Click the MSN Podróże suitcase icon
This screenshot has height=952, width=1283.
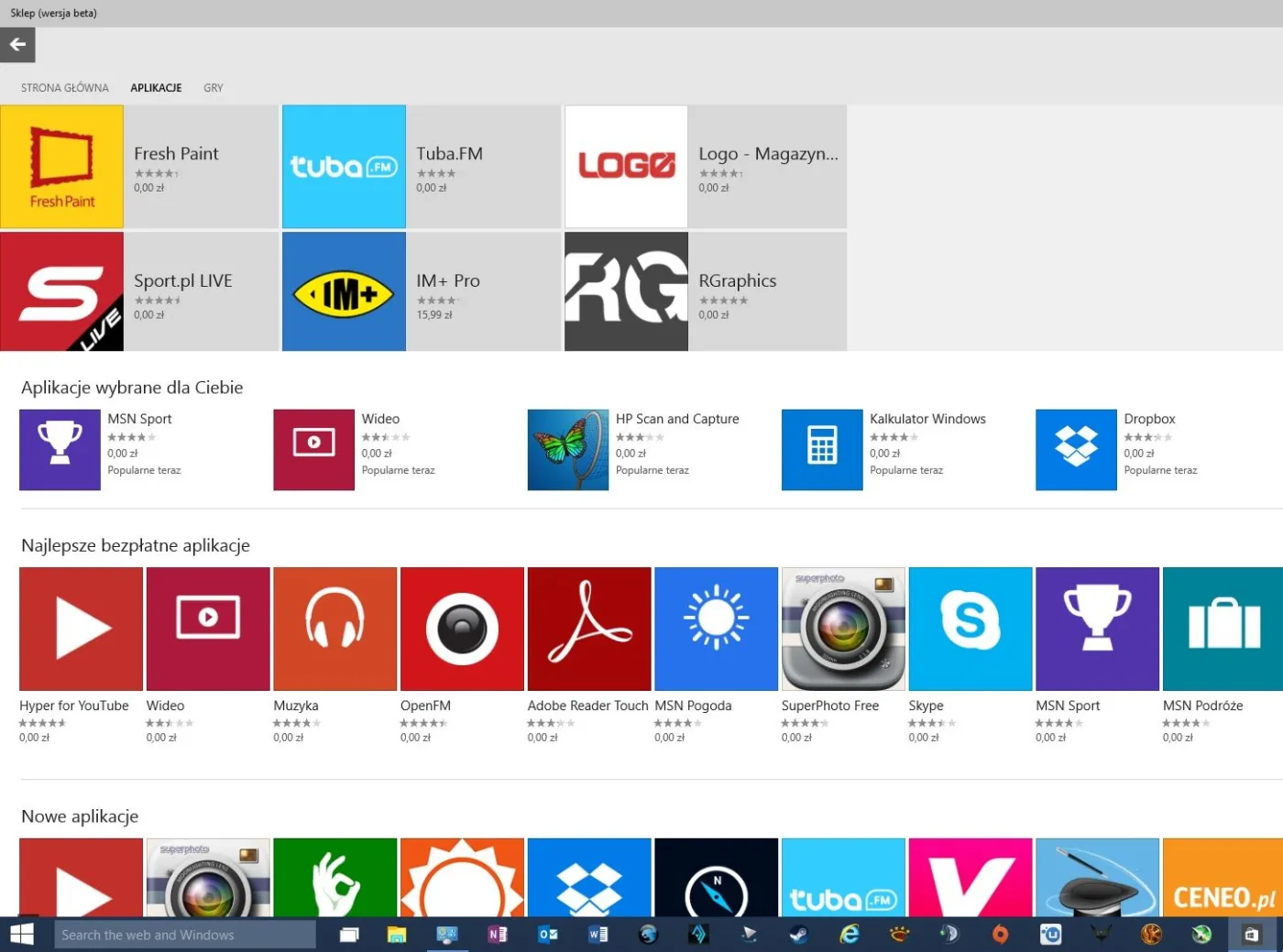click(1224, 629)
